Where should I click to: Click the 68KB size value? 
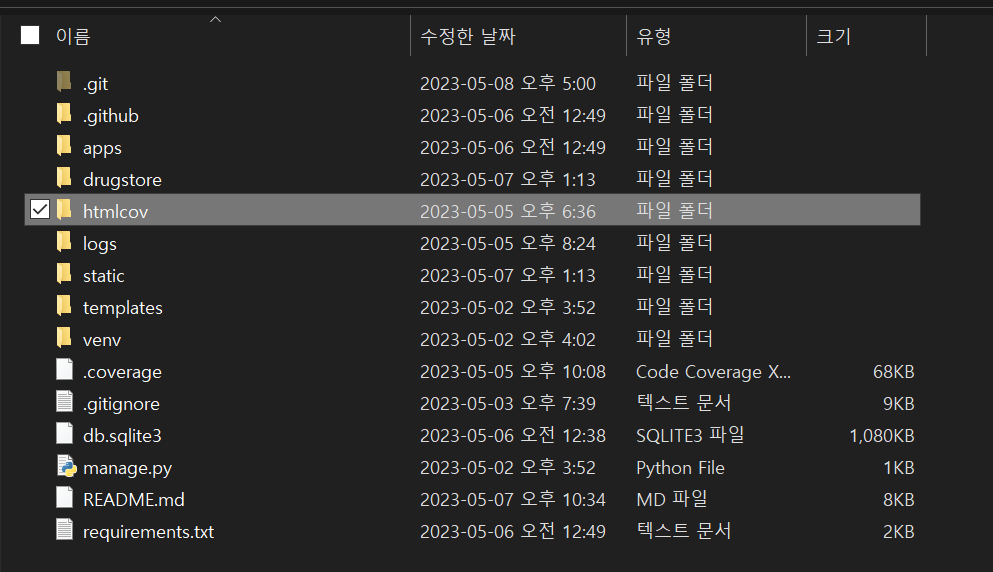894,372
